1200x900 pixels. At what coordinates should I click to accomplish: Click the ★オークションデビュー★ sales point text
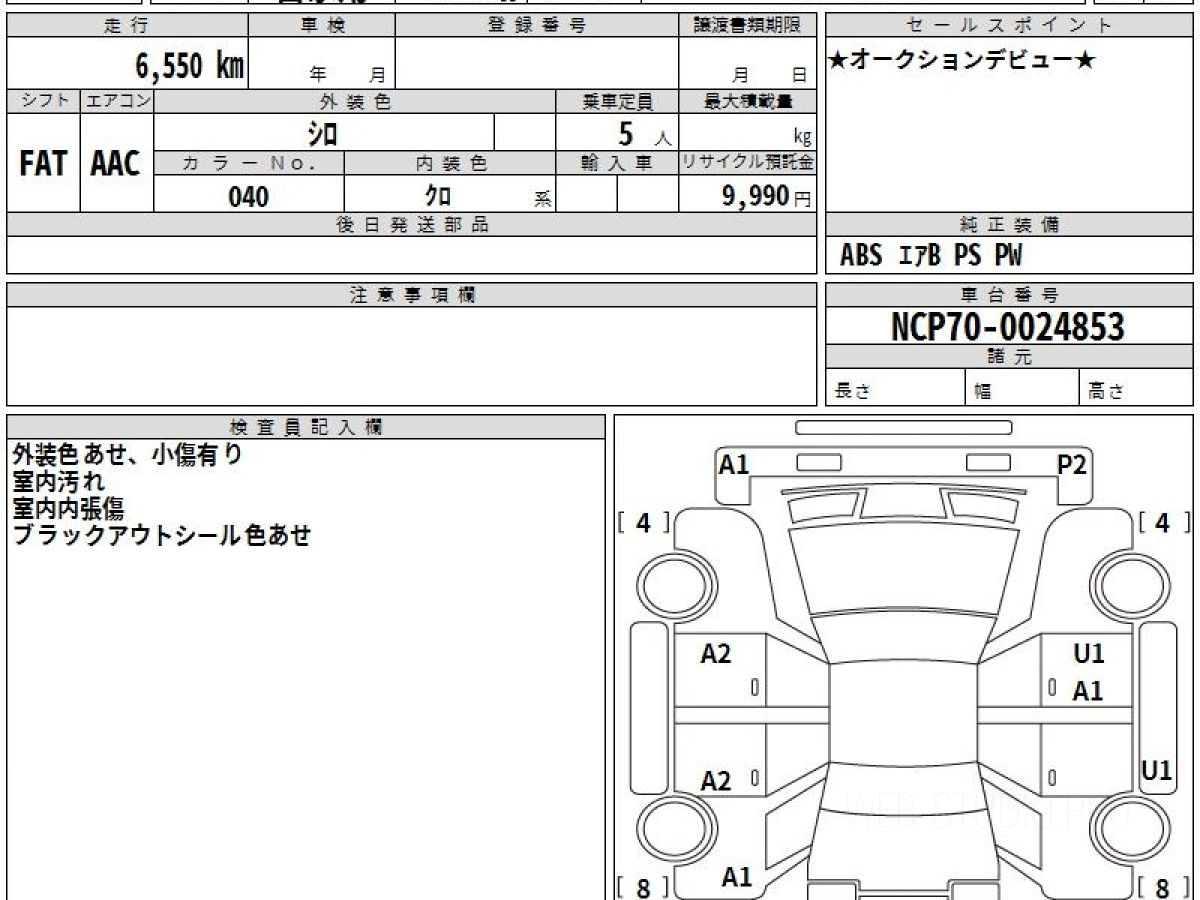point(963,61)
